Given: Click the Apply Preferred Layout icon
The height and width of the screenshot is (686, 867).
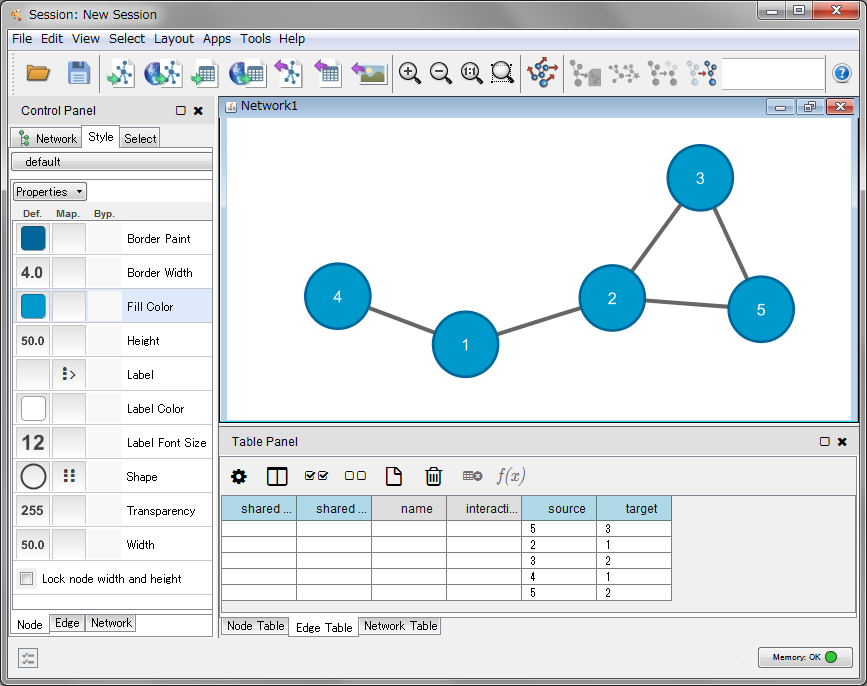Looking at the screenshot, I should coord(542,73).
